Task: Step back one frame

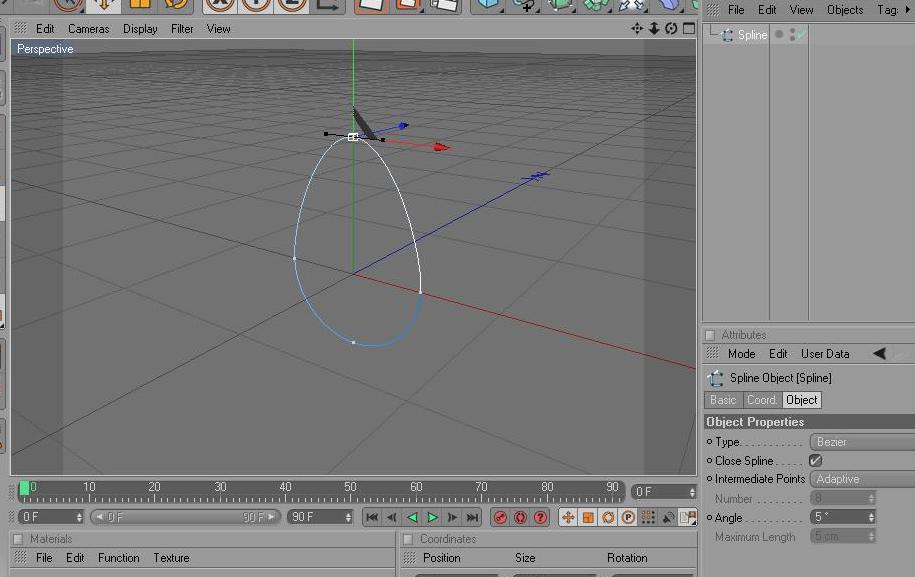Action: click(x=392, y=517)
